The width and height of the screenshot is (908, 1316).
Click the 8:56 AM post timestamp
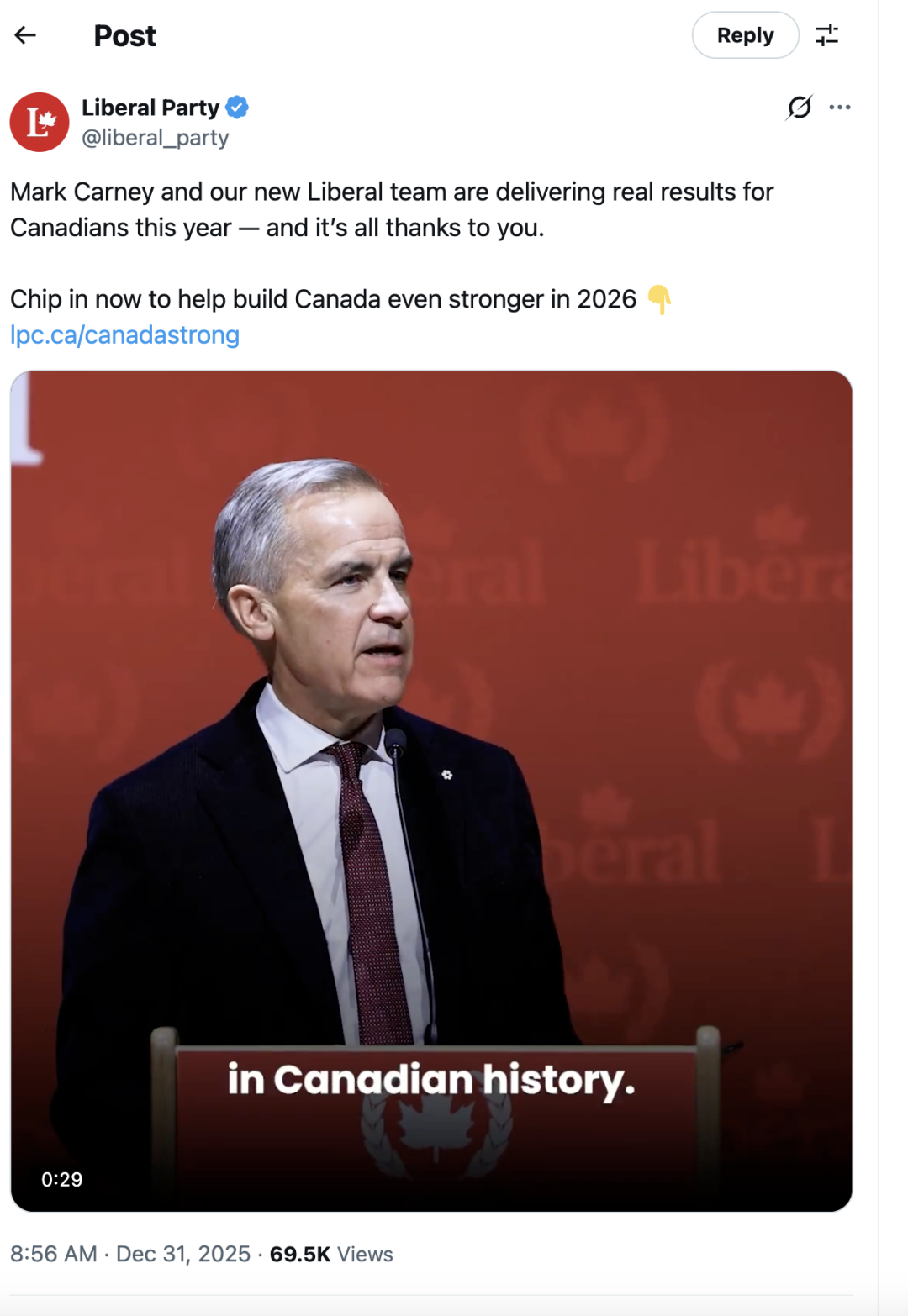[54, 1254]
